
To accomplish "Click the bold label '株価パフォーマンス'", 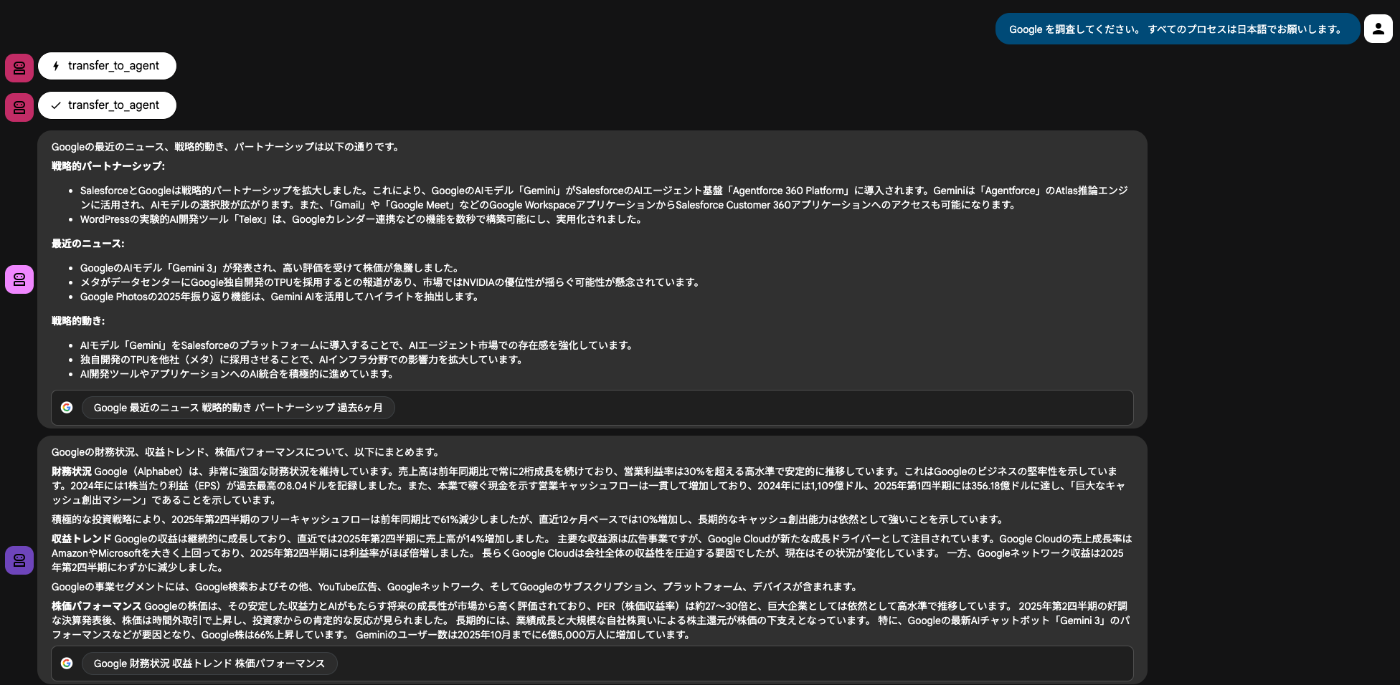I will click(x=96, y=606).
